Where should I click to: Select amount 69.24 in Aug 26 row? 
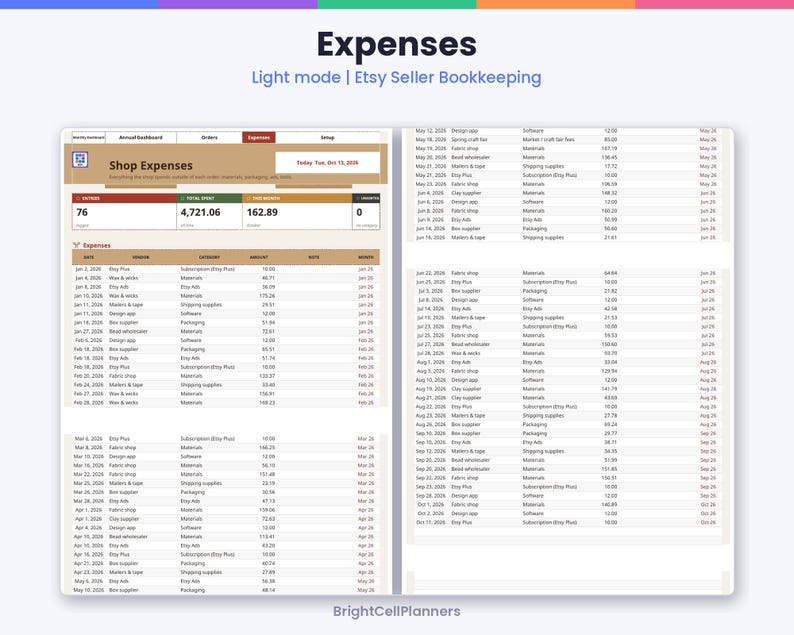click(x=611, y=424)
